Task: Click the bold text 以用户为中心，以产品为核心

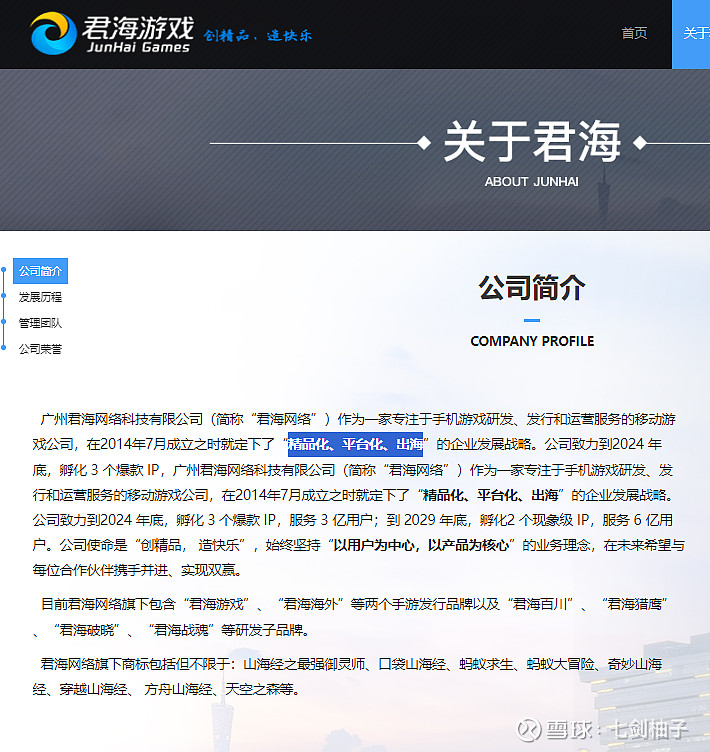Action: click(421, 545)
